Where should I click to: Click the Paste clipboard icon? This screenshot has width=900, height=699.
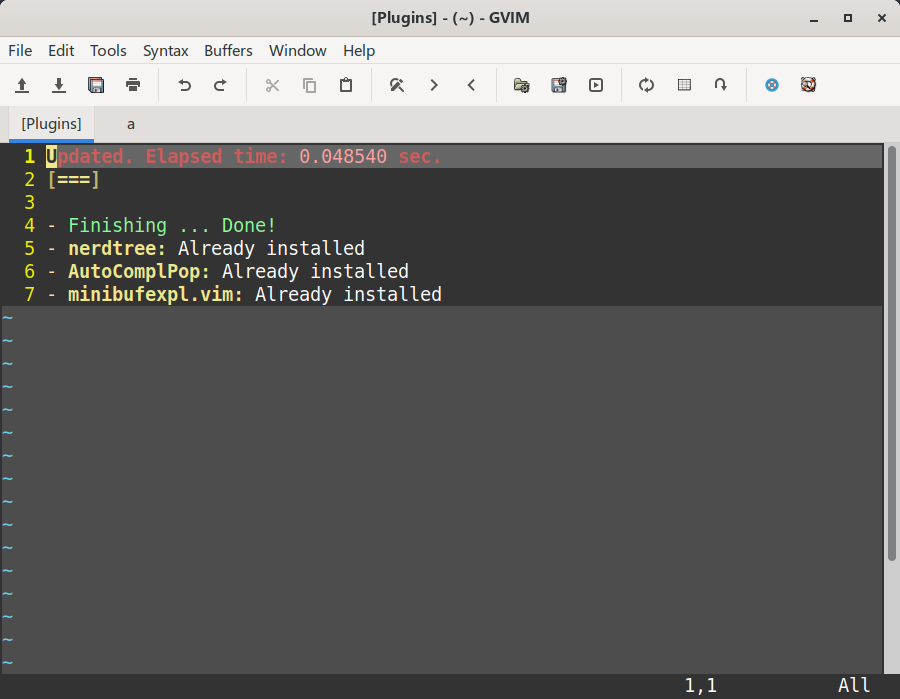[346, 86]
